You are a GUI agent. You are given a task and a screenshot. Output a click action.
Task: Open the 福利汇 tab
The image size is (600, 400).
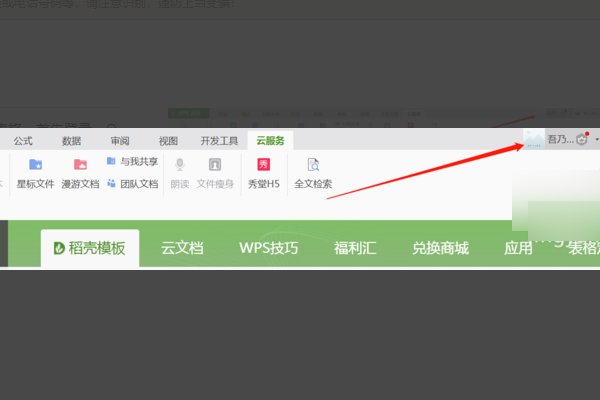(355, 248)
